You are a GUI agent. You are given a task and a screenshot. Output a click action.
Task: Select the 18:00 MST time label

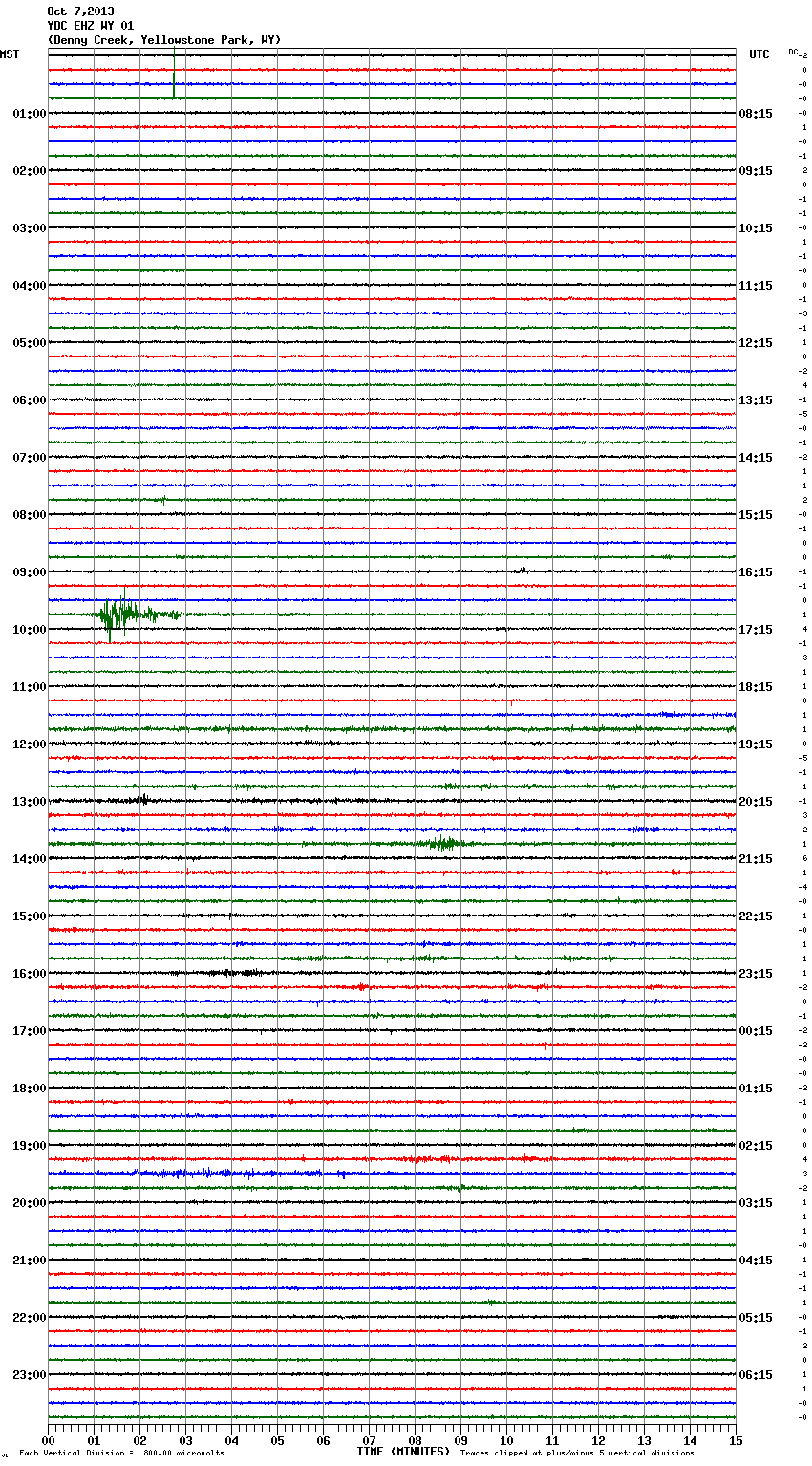pos(30,1089)
